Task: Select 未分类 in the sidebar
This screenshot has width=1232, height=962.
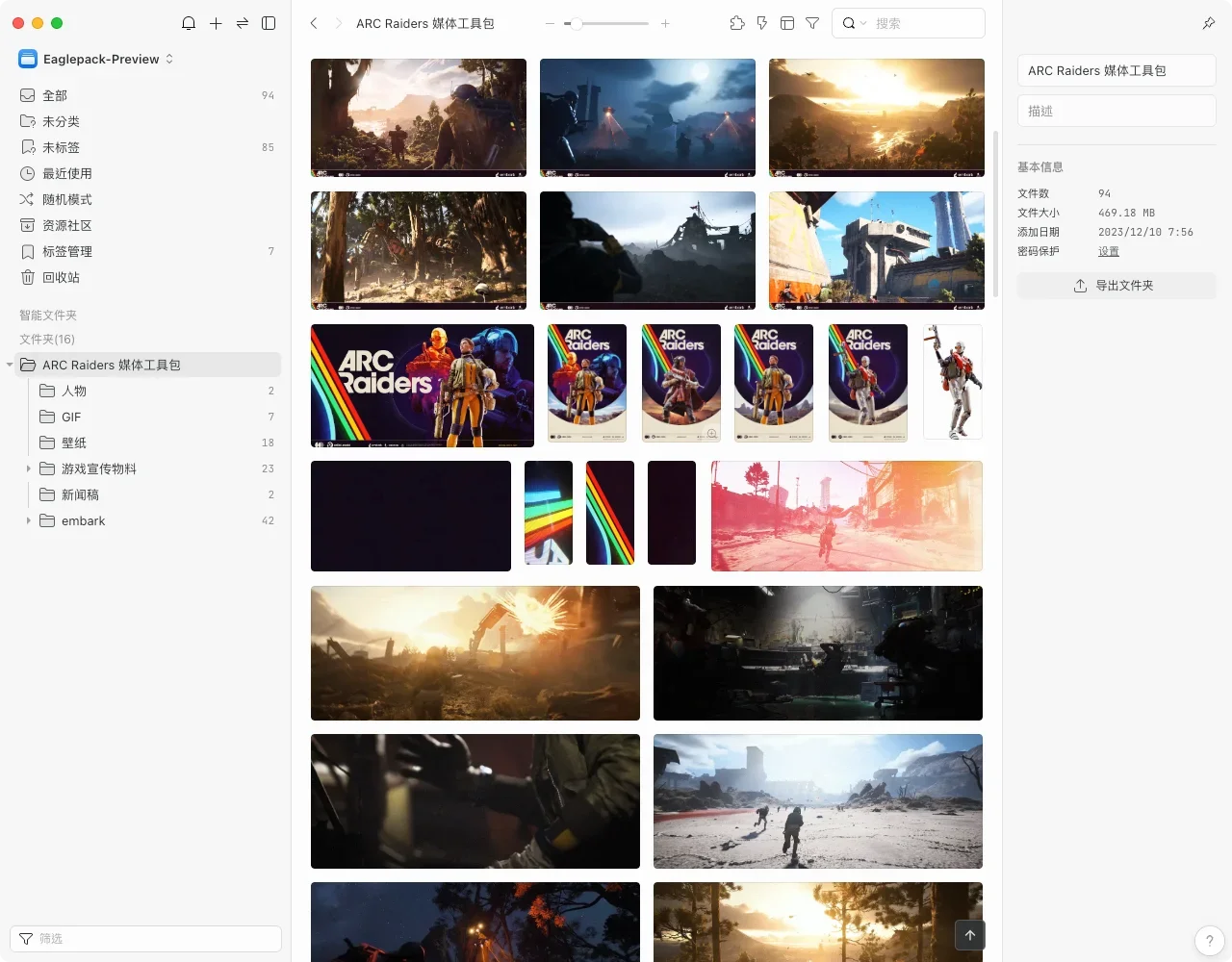Action: [146, 121]
